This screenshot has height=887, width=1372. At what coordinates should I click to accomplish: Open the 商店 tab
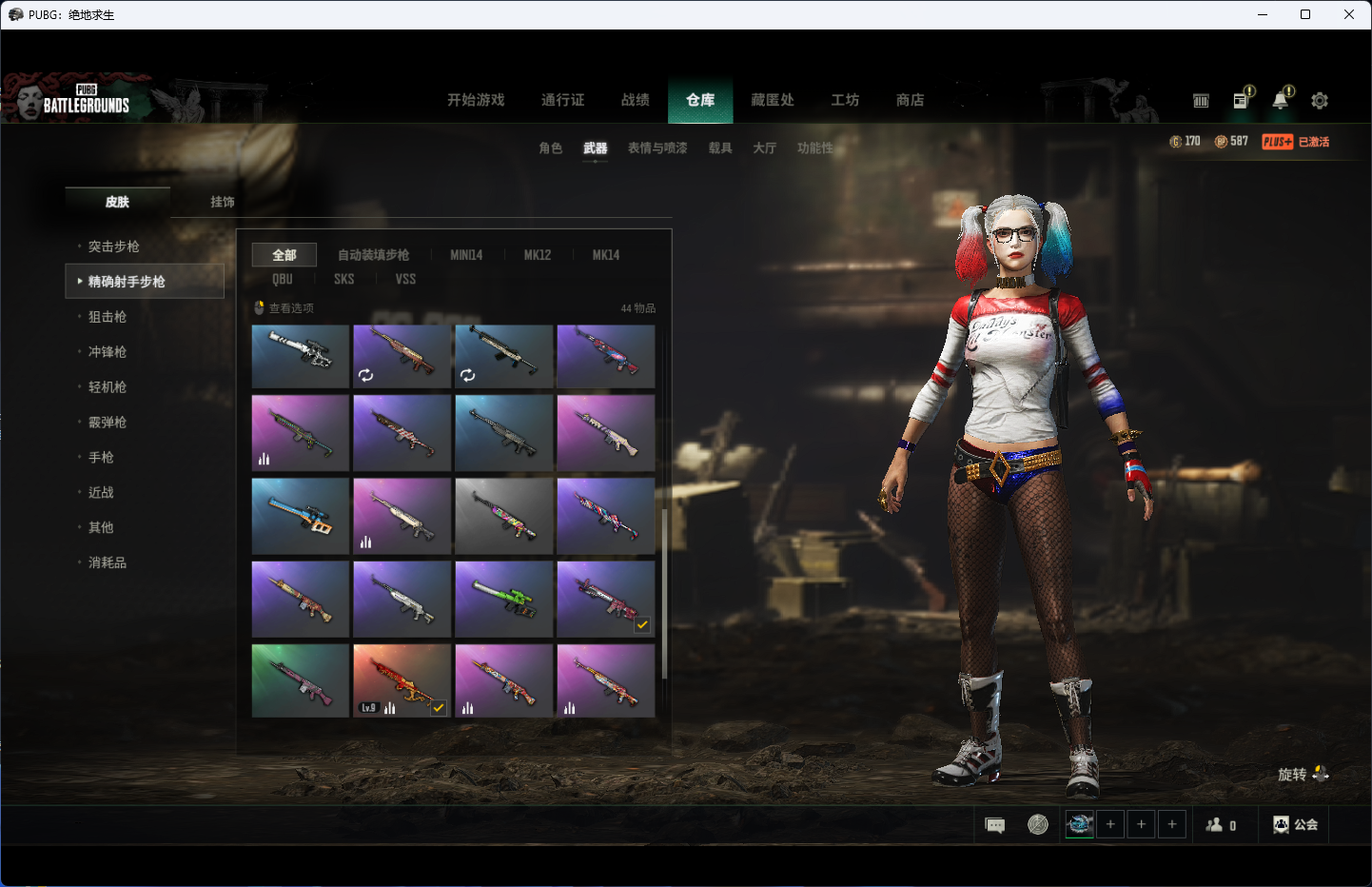point(911,100)
